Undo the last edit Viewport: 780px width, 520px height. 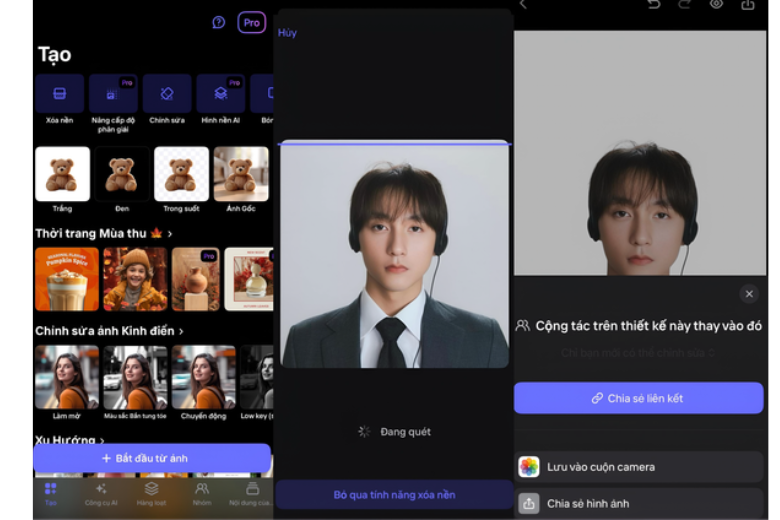(654, 5)
